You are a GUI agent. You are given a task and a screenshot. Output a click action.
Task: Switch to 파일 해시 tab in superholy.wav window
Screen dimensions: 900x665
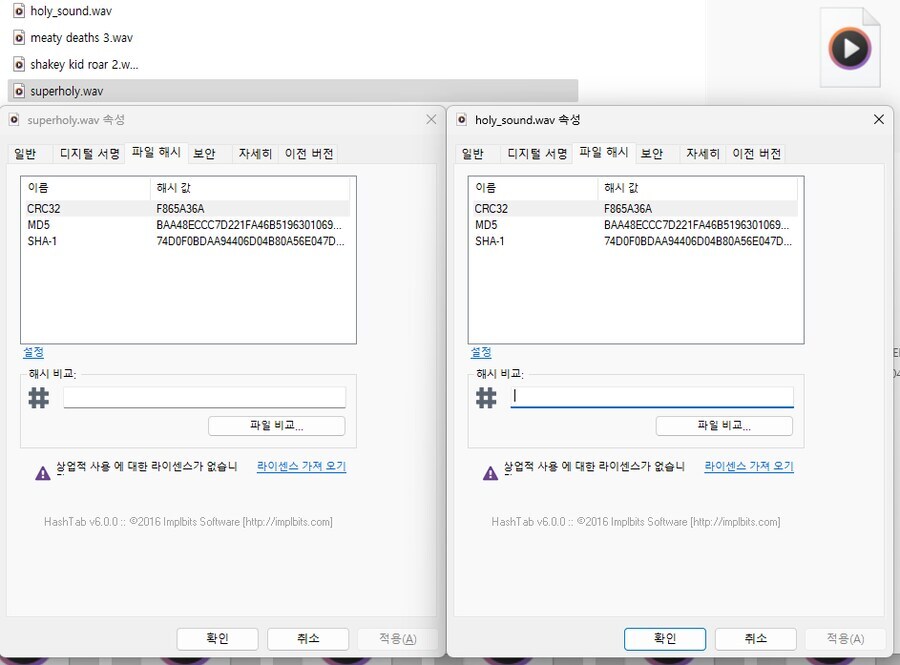tap(156, 152)
